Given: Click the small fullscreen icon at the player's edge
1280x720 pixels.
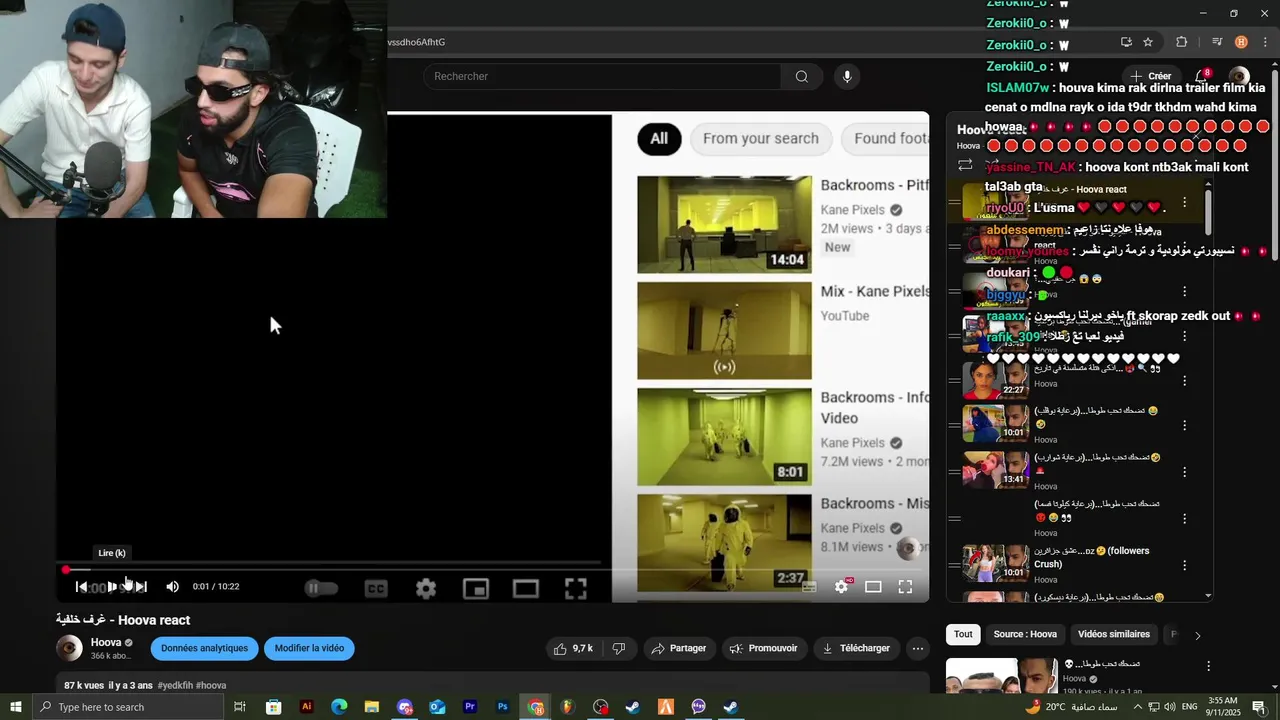Looking at the screenshot, I should tap(905, 587).
